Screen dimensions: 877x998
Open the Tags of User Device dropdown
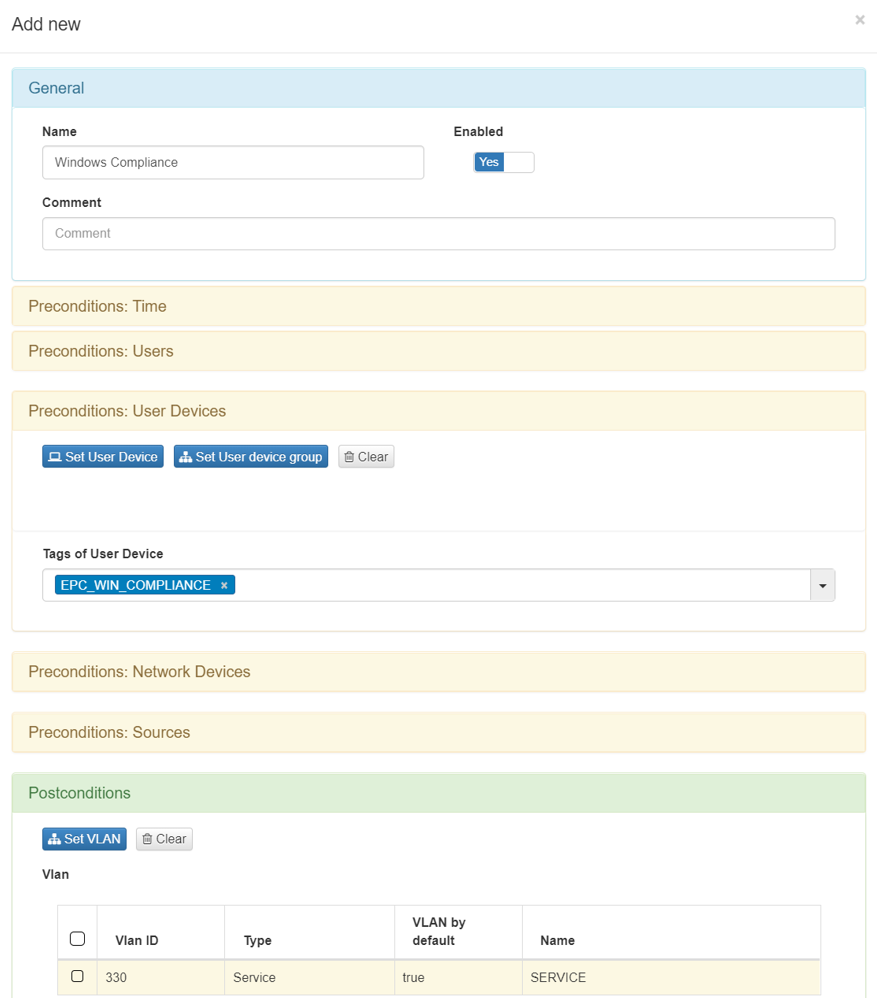coord(822,586)
